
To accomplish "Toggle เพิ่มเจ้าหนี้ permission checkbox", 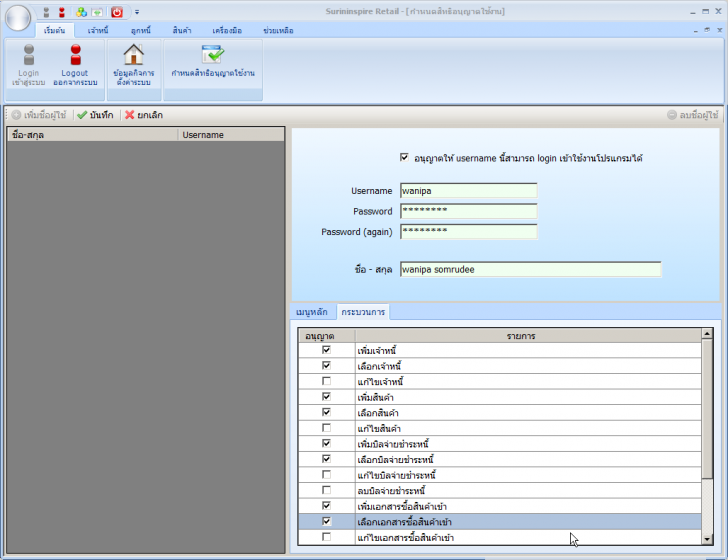I will pyautogui.click(x=326, y=350).
